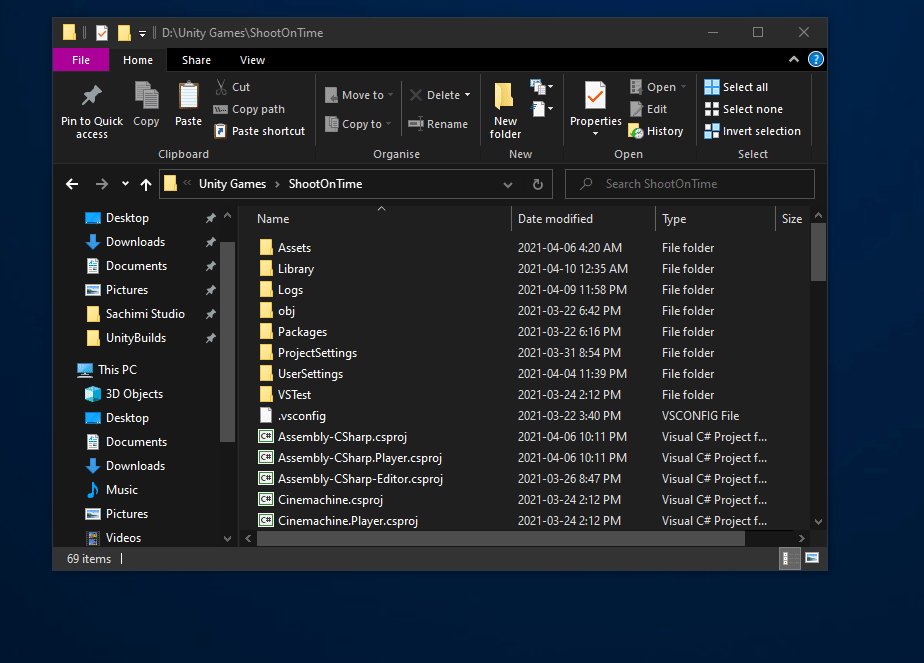This screenshot has height=663, width=924.
Task: Select 3D Objects in navigation pane
Action: tap(124, 394)
